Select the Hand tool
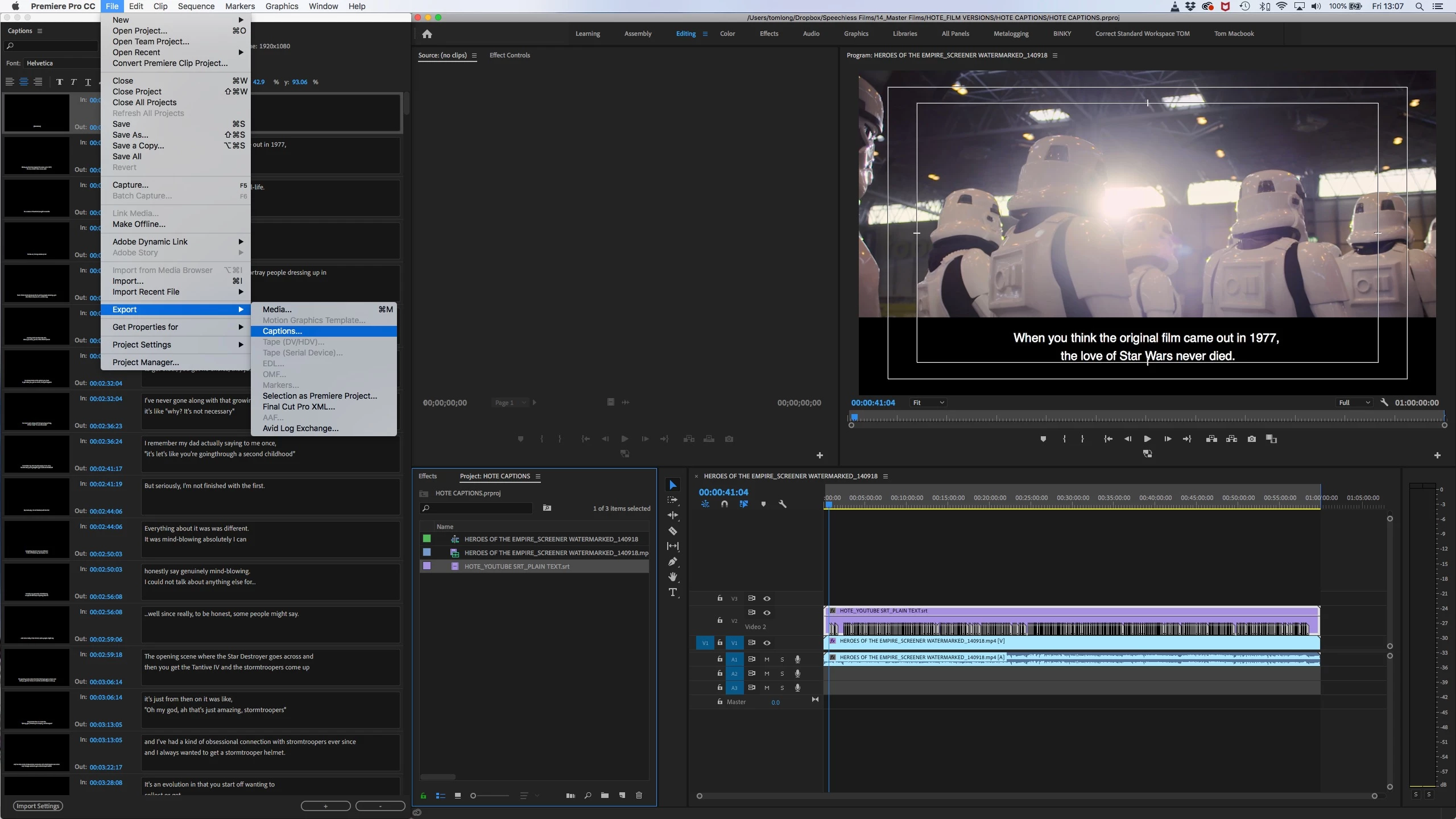 click(673, 577)
